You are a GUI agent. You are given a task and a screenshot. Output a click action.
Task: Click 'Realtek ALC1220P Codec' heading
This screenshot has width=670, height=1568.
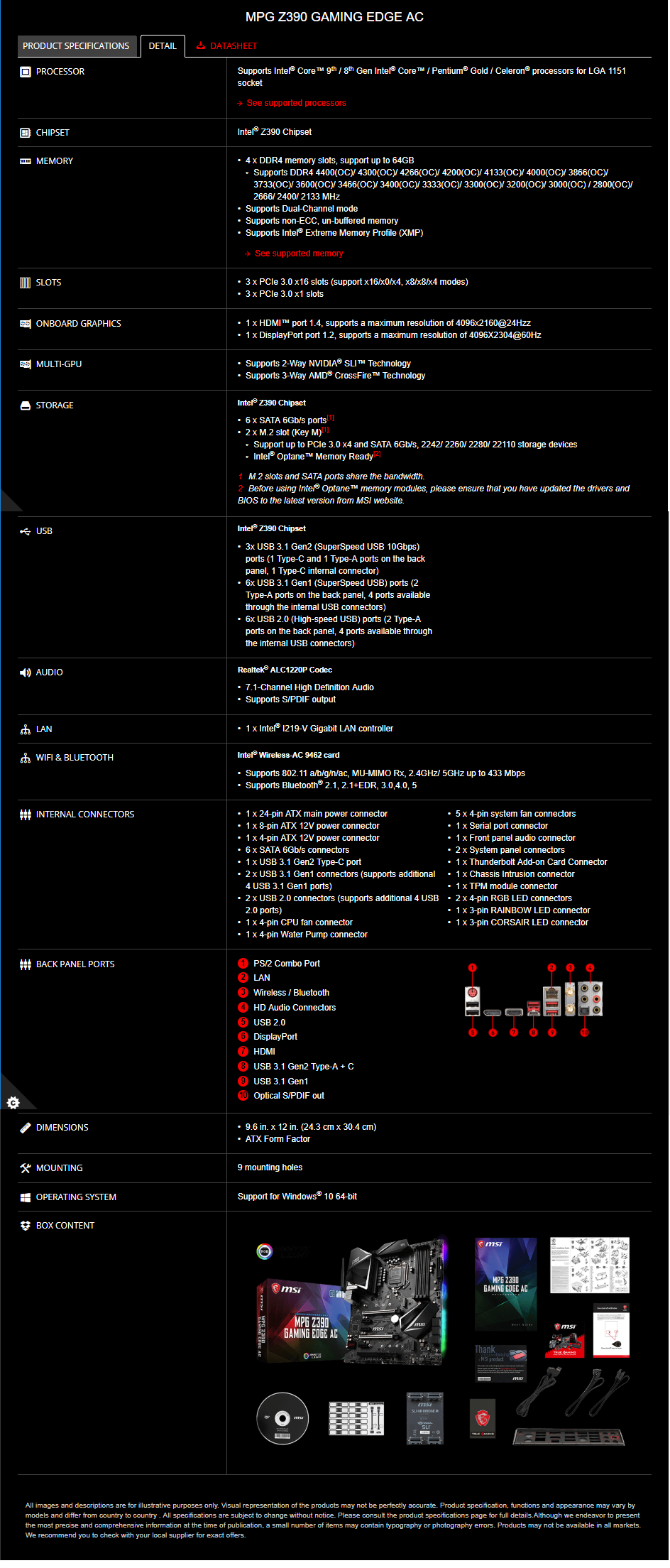tap(285, 670)
